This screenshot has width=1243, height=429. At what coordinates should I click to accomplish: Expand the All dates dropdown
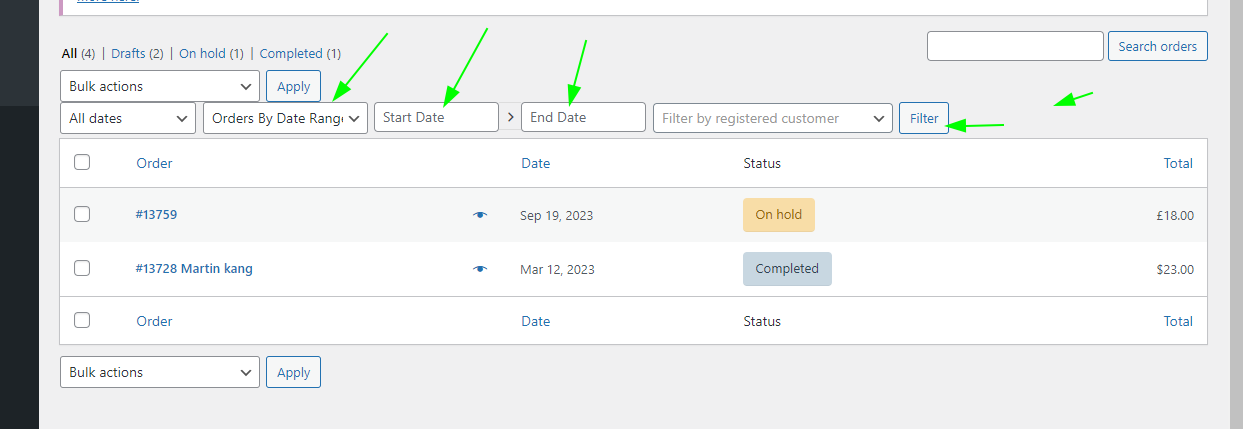coord(127,118)
